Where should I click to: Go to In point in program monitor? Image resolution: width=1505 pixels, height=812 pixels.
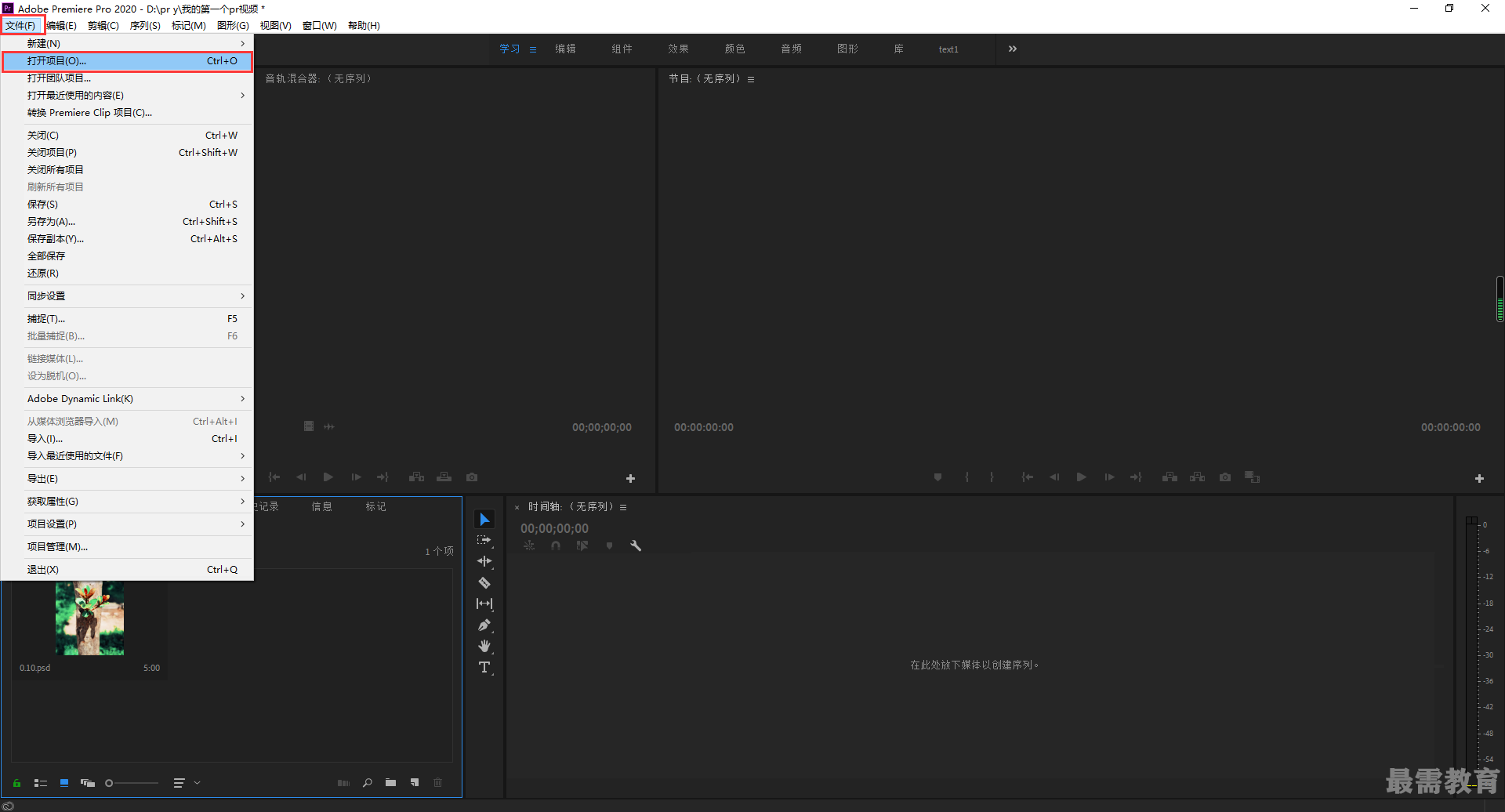[x=1028, y=477]
